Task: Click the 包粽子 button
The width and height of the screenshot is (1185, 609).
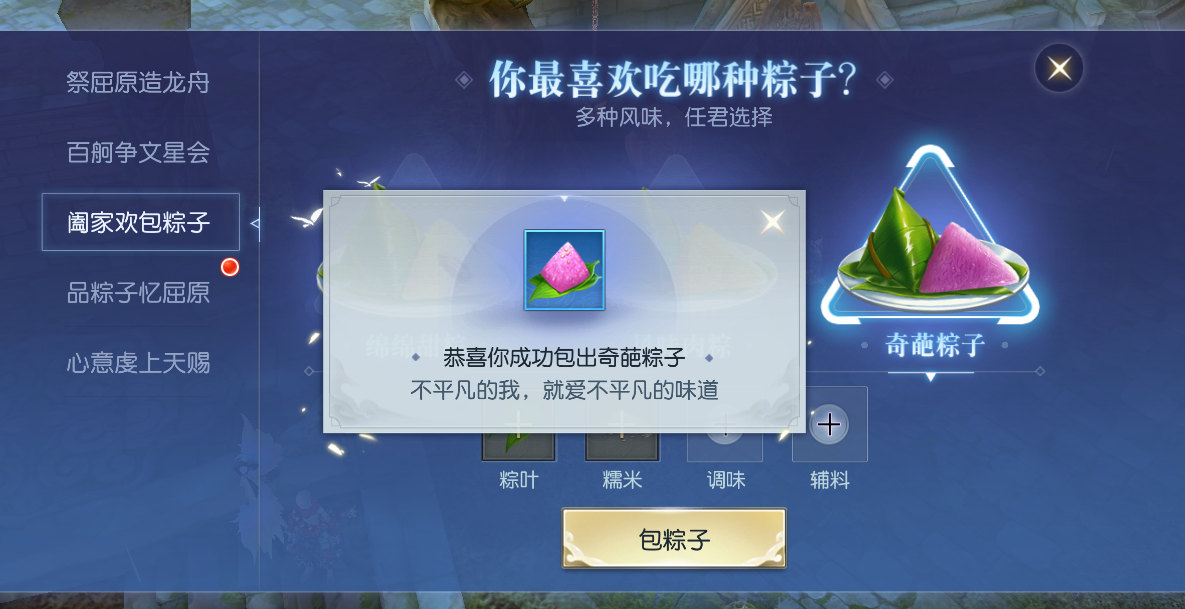Action: coord(674,539)
